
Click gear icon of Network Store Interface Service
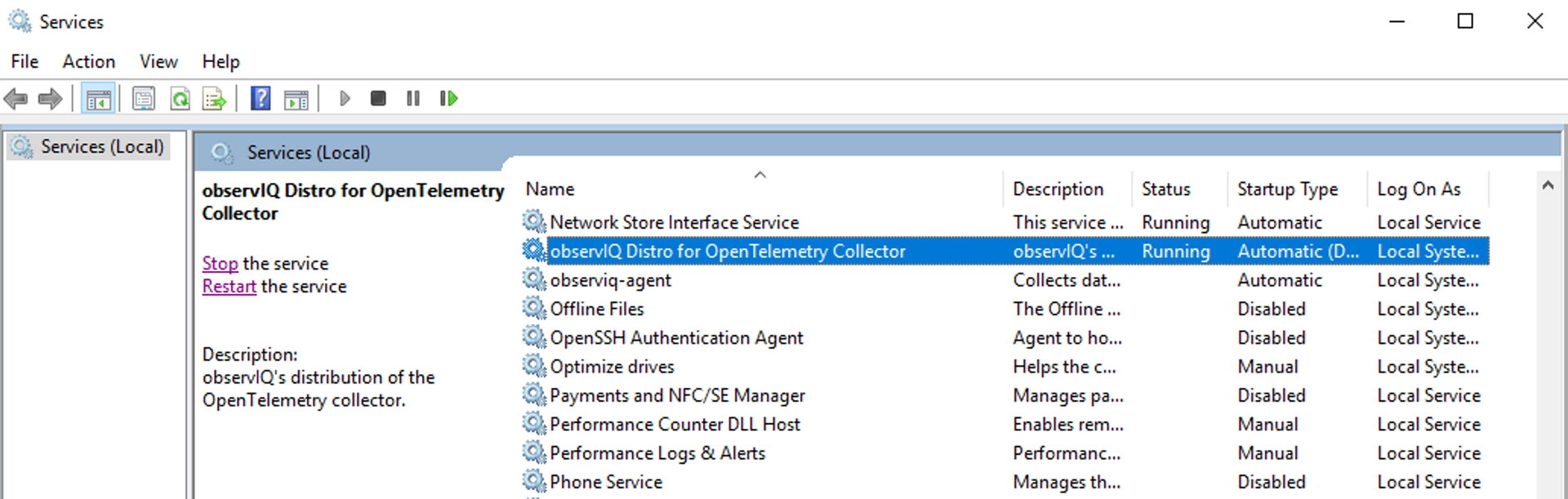click(x=534, y=221)
